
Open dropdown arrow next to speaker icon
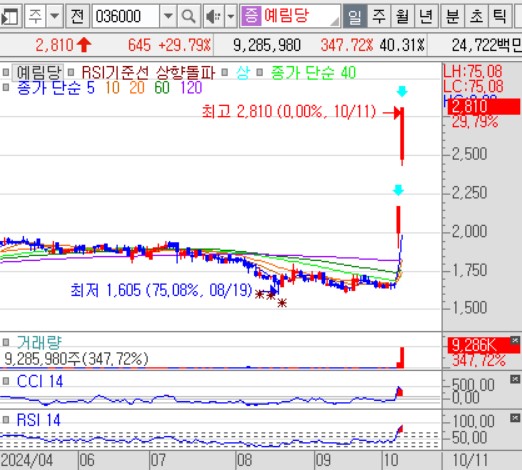coord(231,16)
